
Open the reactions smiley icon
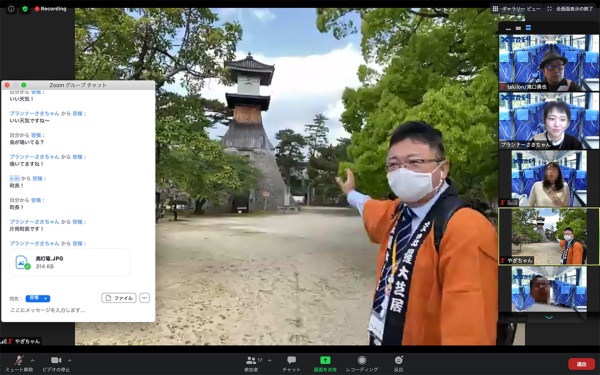(x=399, y=360)
